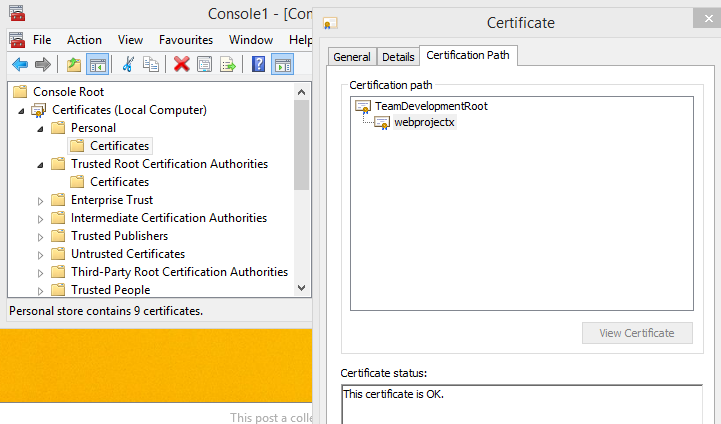This screenshot has width=721, height=424.
Task: Toggle the Show/Hide Action Pane icon
Action: coord(283,65)
